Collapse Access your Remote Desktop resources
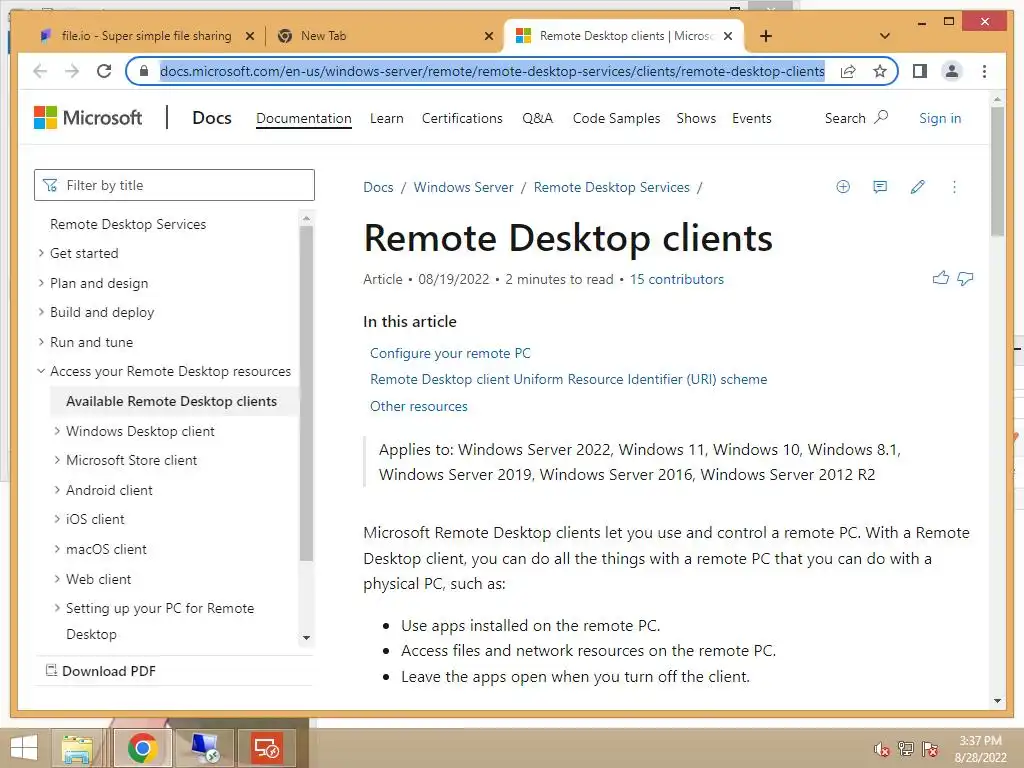Image resolution: width=1024 pixels, height=768 pixels. coord(41,371)
